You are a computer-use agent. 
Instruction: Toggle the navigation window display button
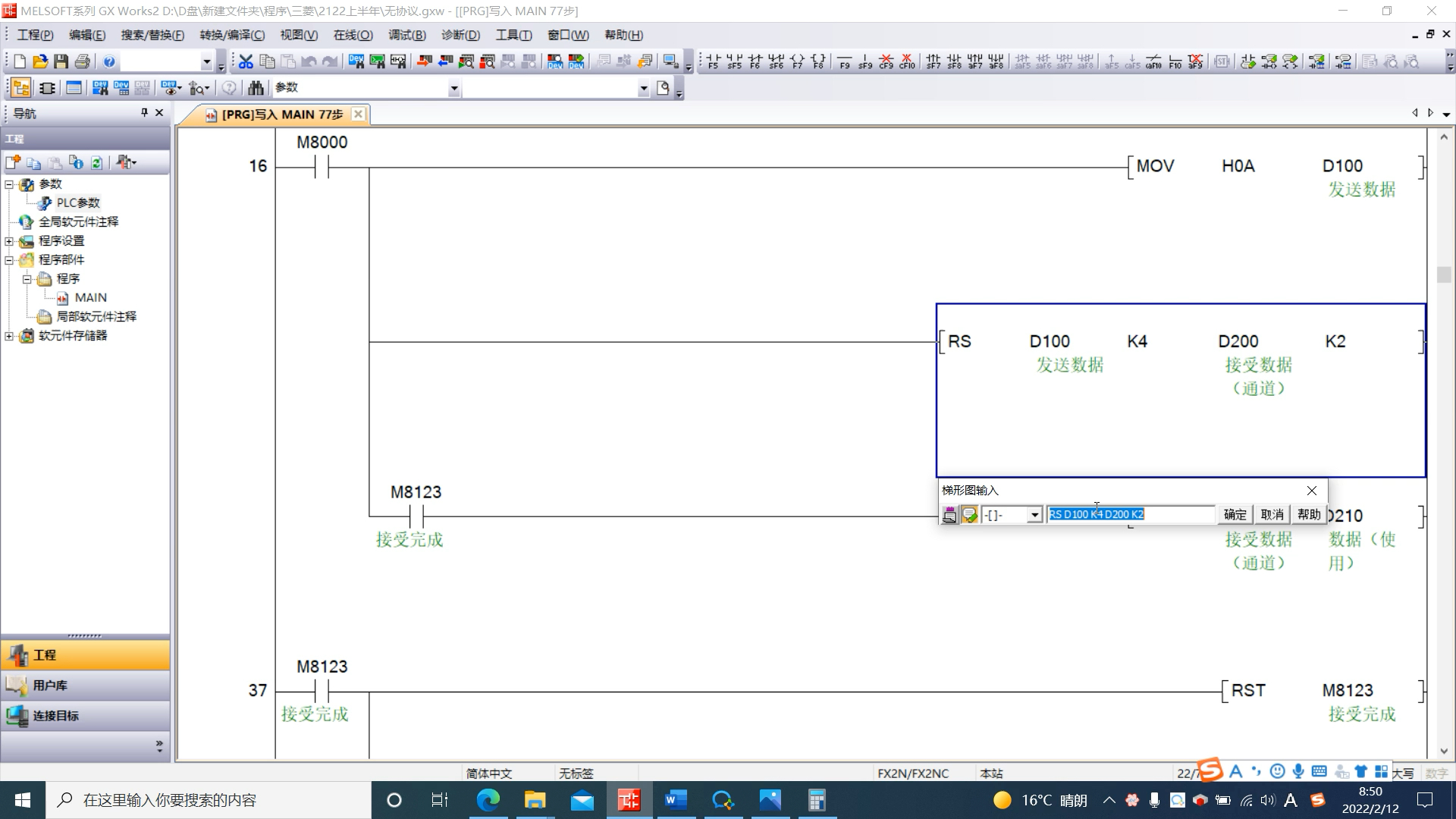pyautogui.click(x=20, y=88)
